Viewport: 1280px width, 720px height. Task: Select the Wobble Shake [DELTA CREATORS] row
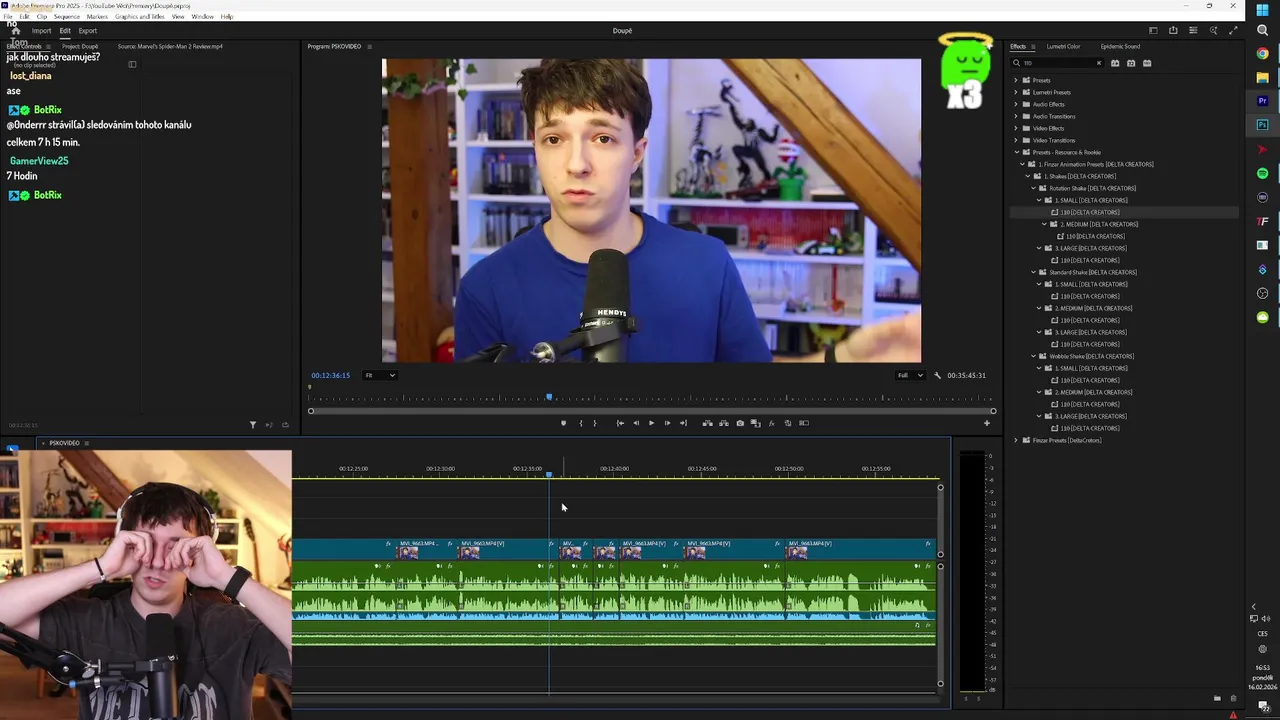[x=1125, y=356]
